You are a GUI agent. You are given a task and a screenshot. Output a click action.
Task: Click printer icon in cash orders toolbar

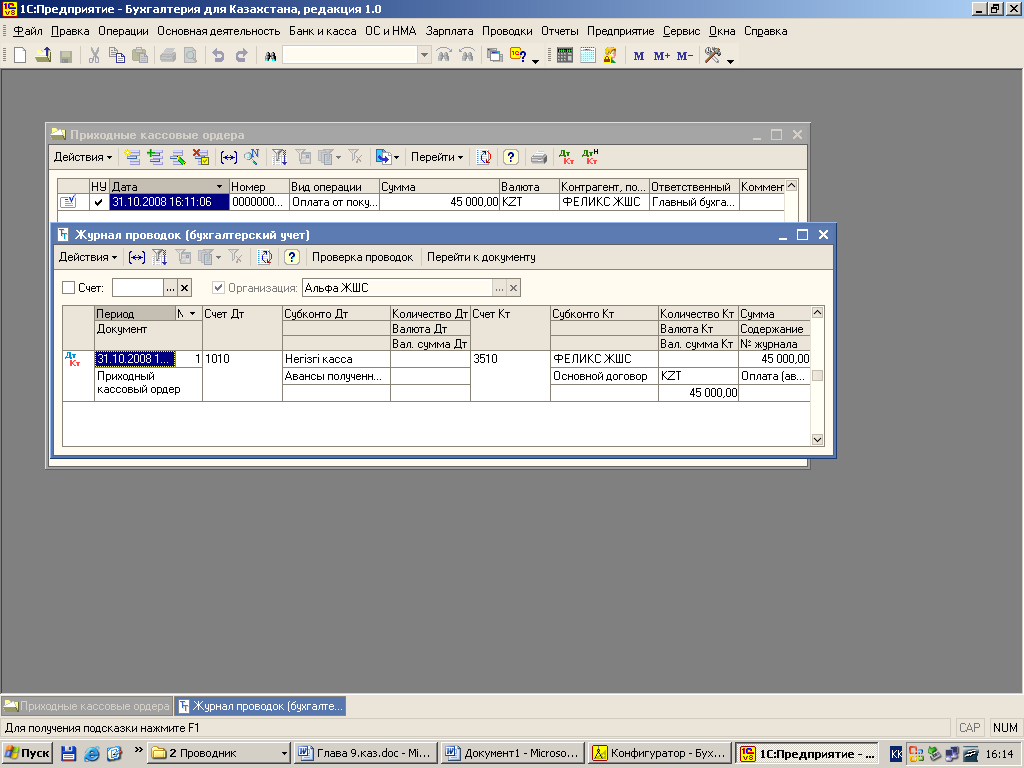click(539, 157)
